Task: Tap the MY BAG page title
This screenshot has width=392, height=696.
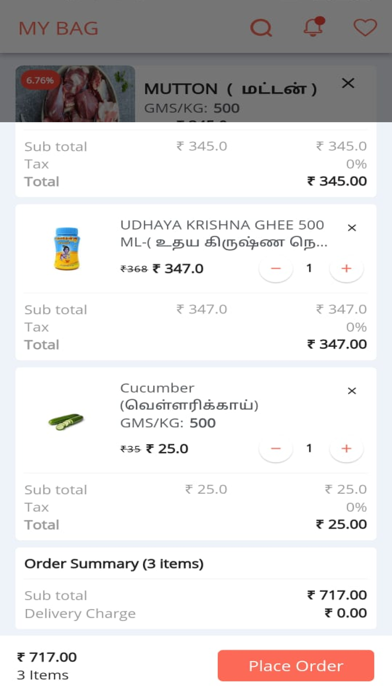Action: point(58,28)
